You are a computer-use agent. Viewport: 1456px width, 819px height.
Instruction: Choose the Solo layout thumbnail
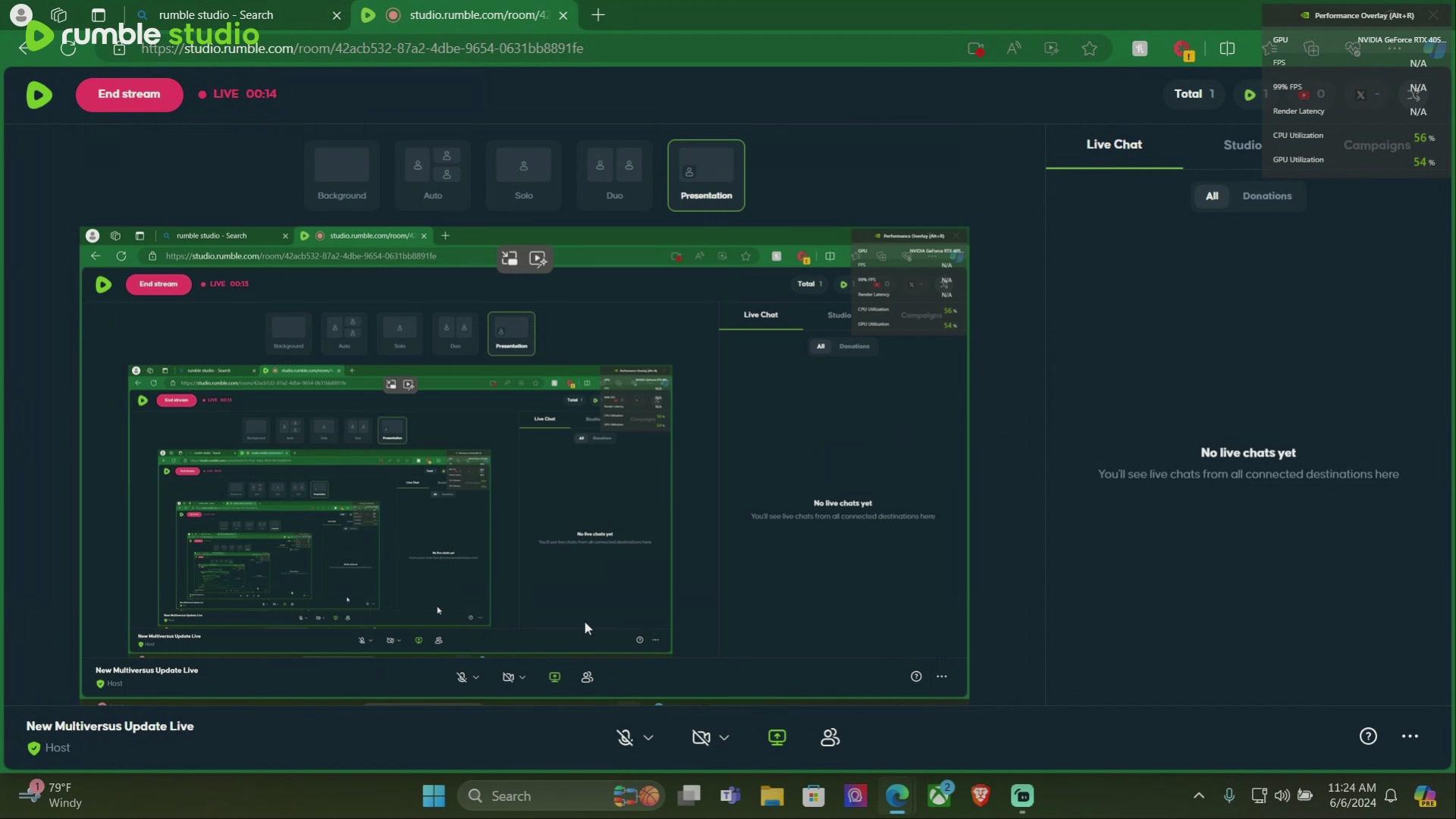523,174
